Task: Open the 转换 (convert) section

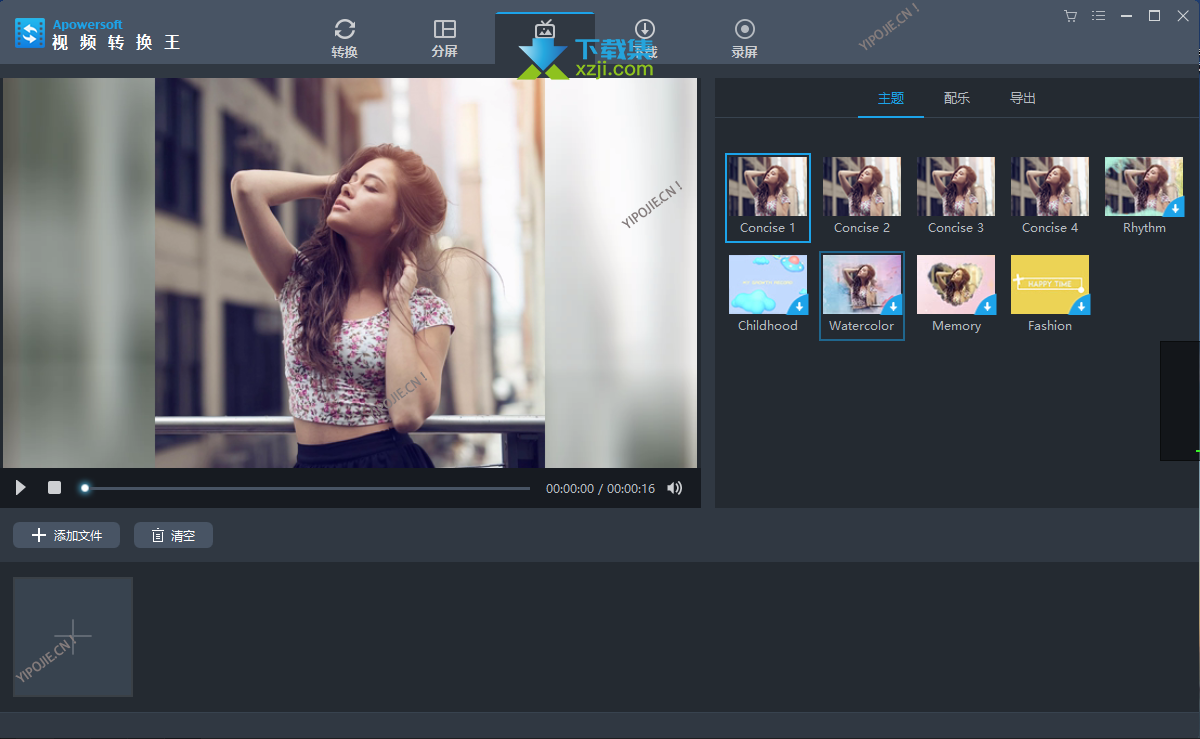Action: pyautogui.click(x=344, y=38)
